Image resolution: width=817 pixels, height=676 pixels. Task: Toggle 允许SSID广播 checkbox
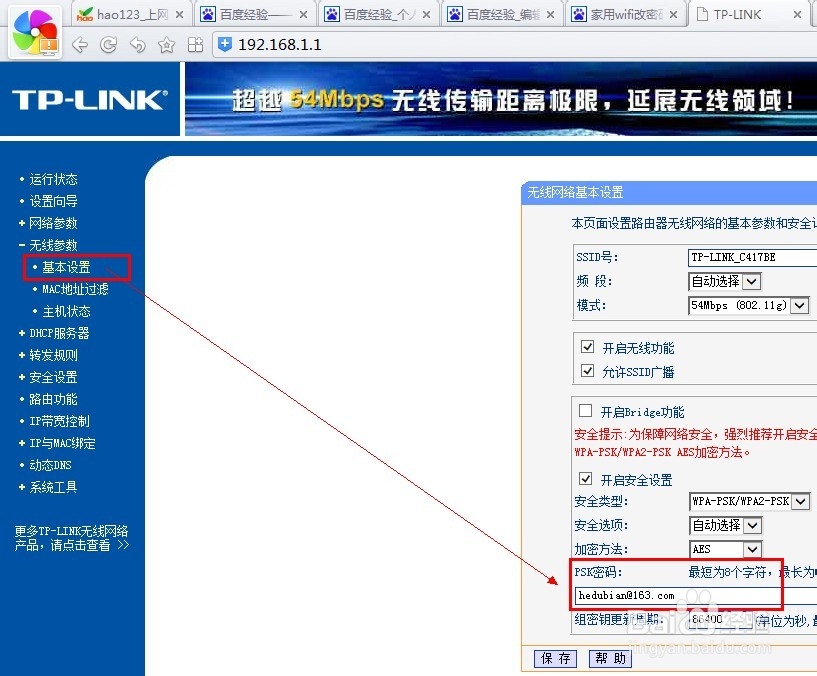pyautogui.click(x=587, y=371)
